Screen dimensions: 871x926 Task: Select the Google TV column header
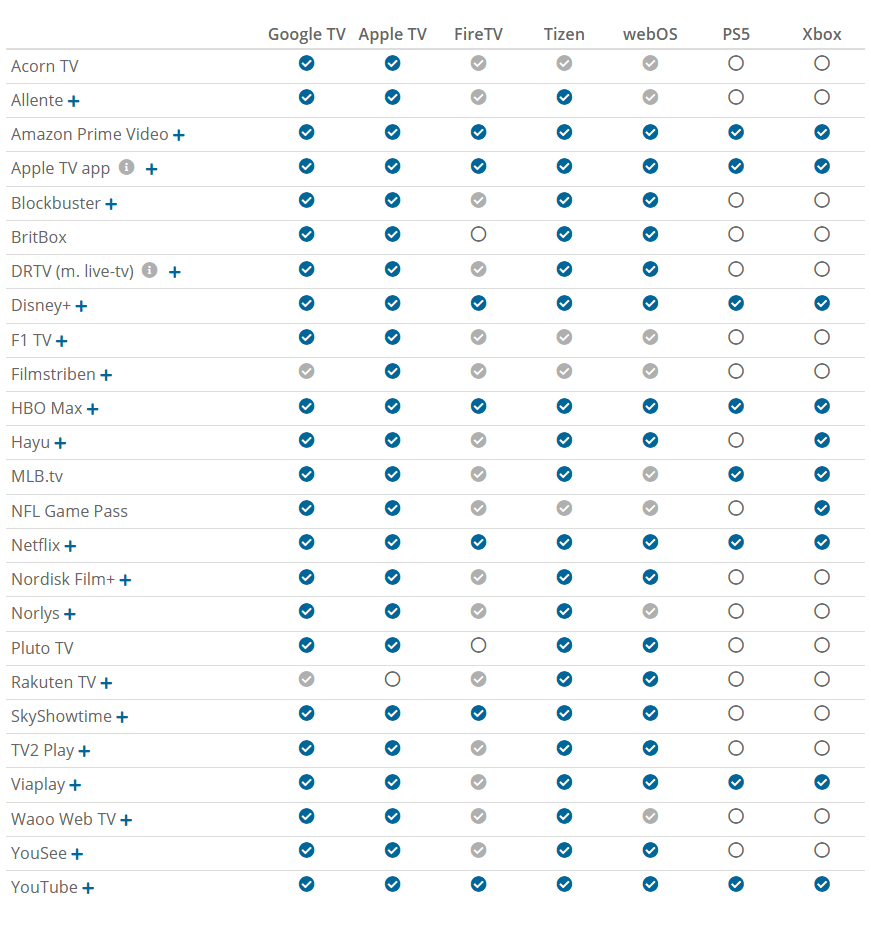pos(306,34)
